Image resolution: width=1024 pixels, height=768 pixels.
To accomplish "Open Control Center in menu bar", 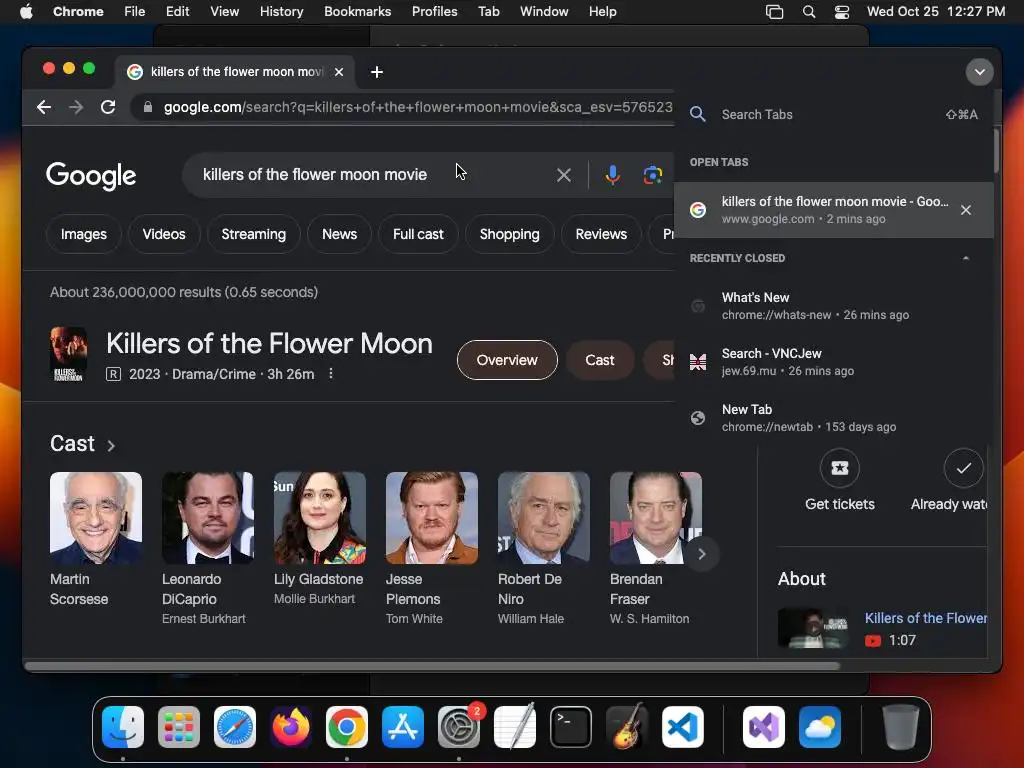I will pos(842,12).
